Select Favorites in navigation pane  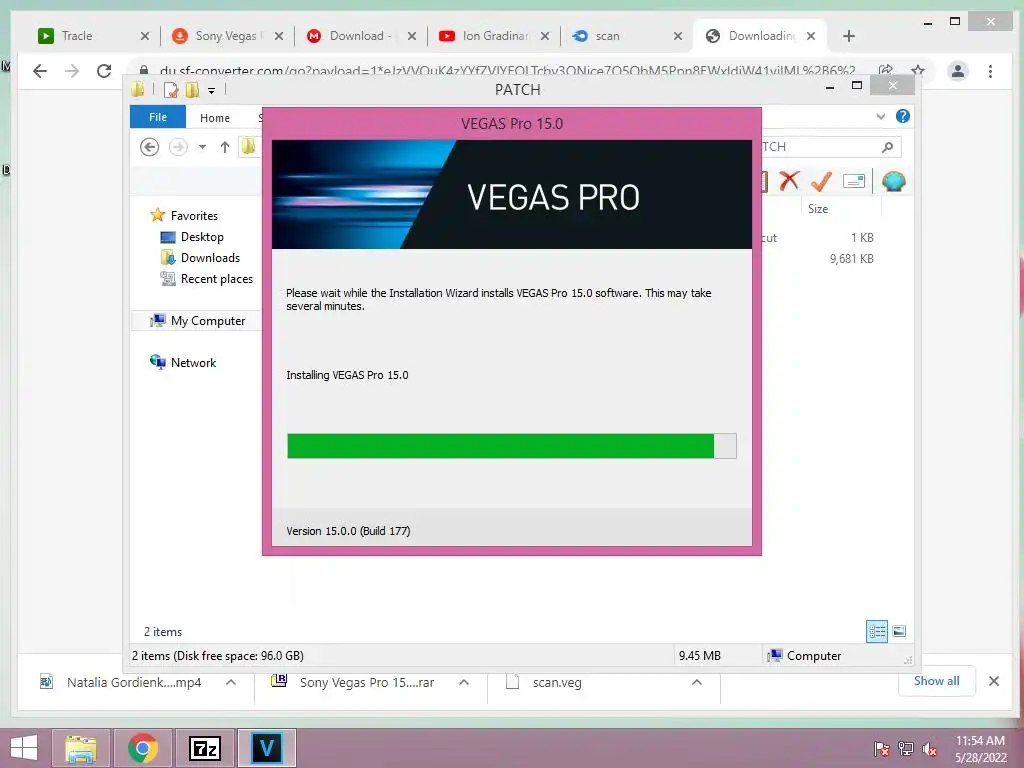click(194, 216)
